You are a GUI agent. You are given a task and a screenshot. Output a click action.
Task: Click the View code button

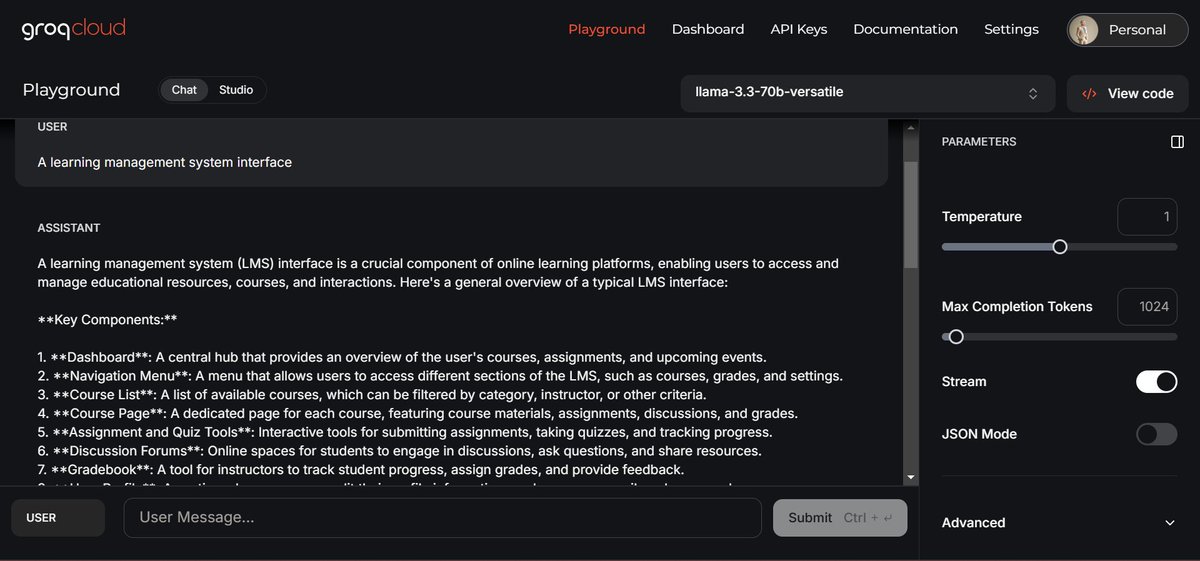[1127, 93]
